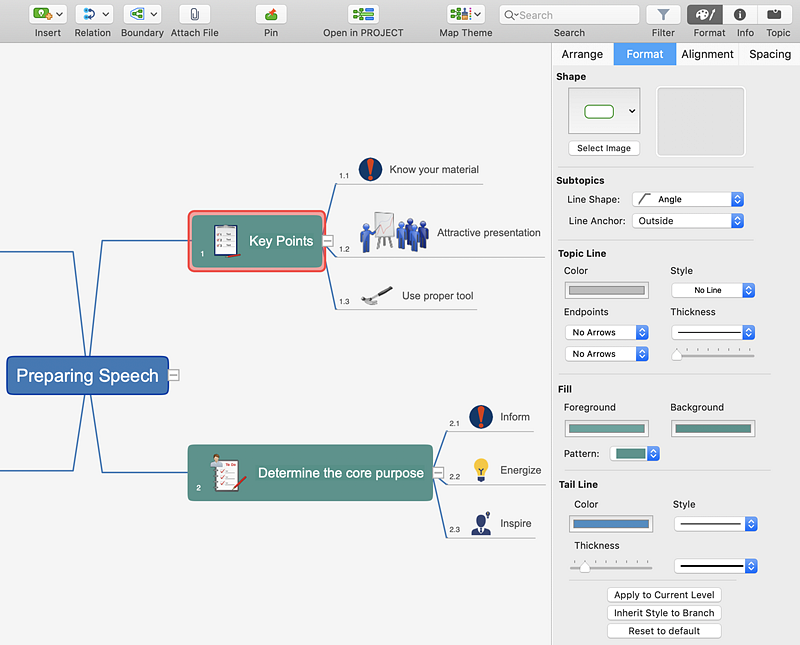Click the Attach File paperclip icon

click(x=194, y=14)
